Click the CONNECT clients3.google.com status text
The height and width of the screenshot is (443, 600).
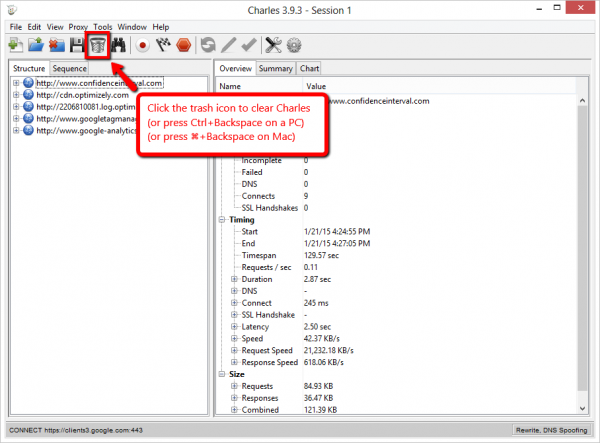tap(76, 430)
